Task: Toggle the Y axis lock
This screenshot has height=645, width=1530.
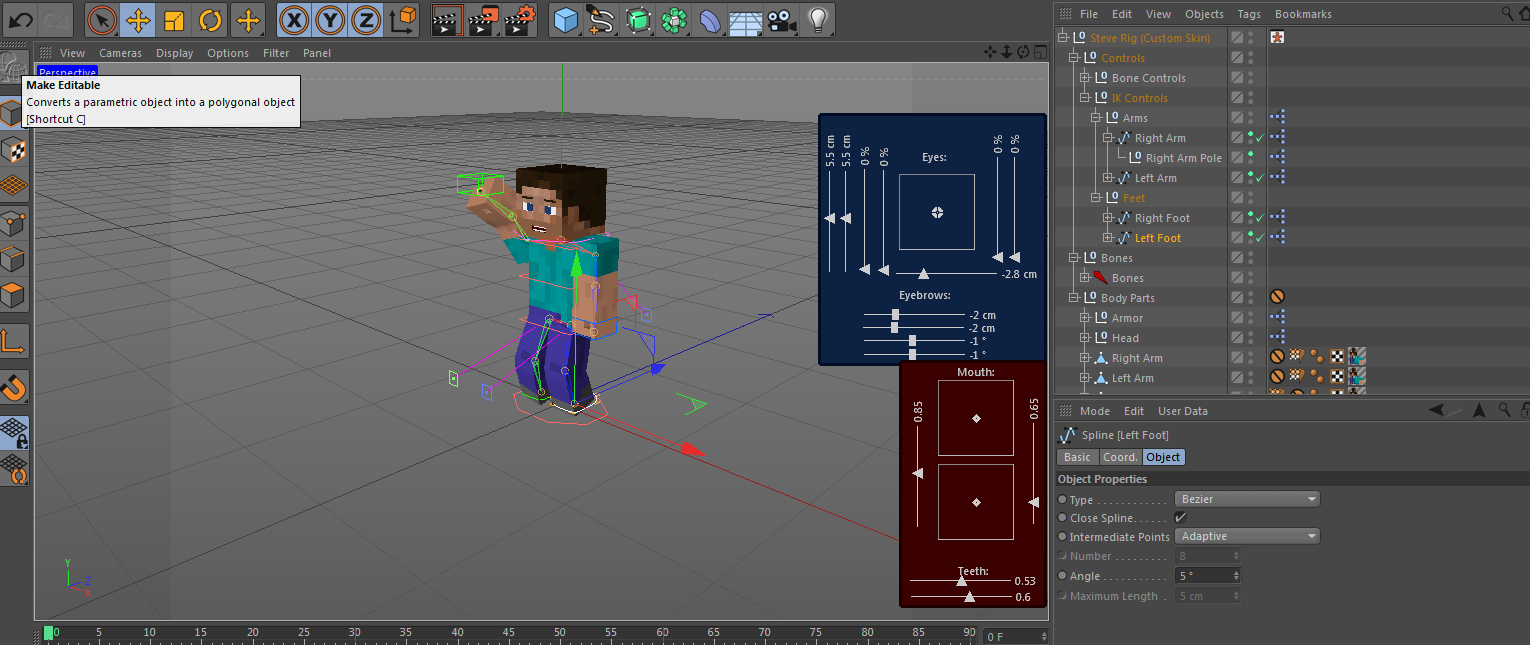Action: (x=330, y=19)
